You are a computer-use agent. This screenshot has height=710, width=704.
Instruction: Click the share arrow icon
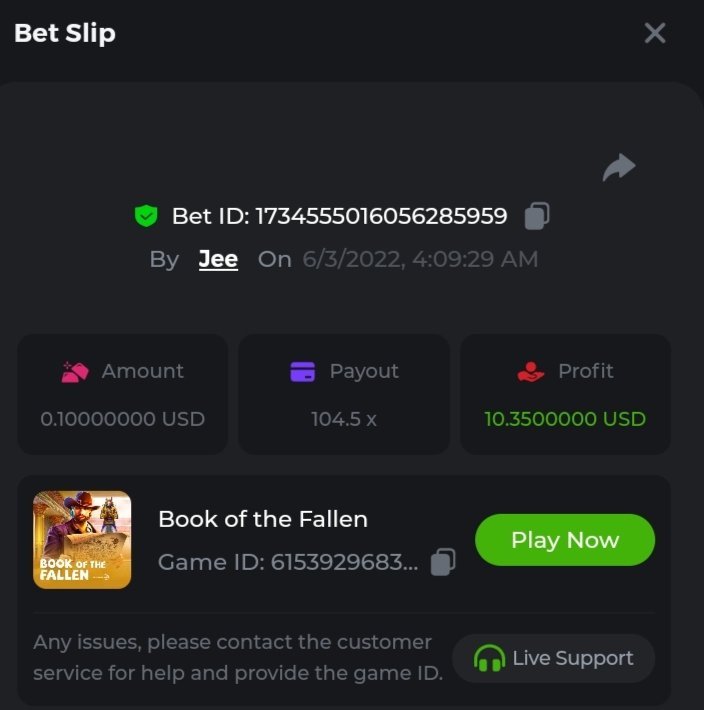coord(619,167)
